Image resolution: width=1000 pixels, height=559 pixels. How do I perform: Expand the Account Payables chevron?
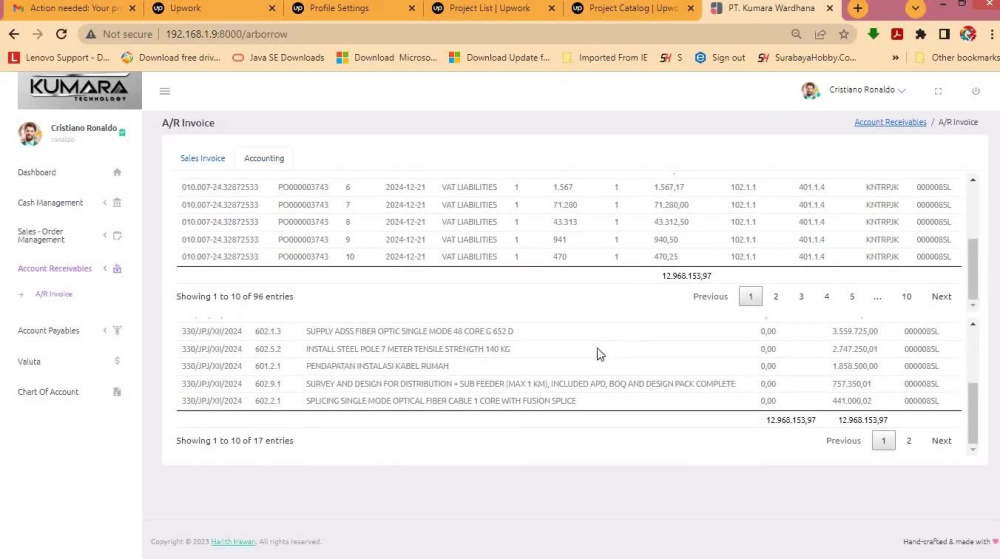105,330
